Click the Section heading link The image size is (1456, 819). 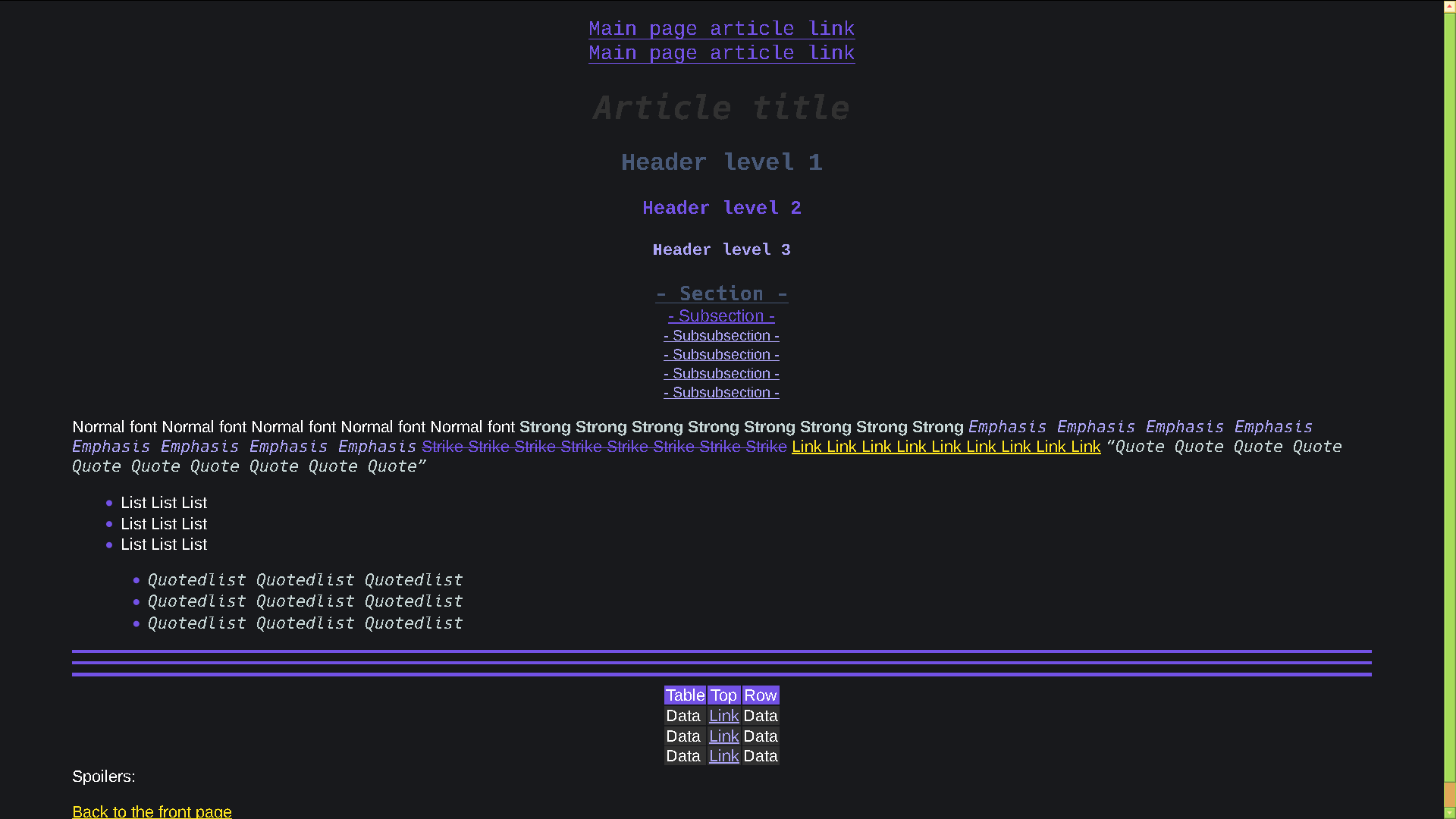coord(721,293)
